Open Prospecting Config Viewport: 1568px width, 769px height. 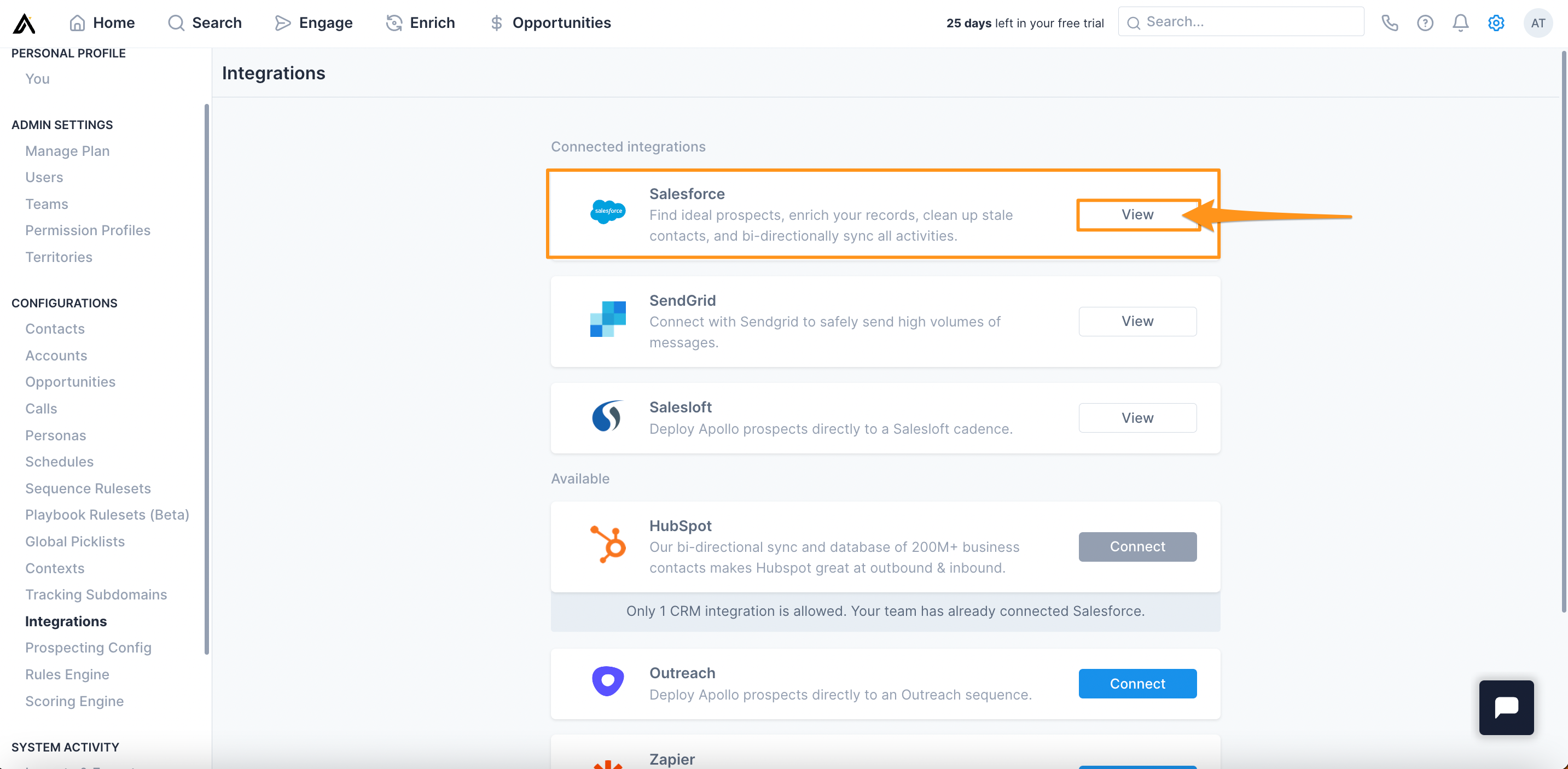coord(88,648)
